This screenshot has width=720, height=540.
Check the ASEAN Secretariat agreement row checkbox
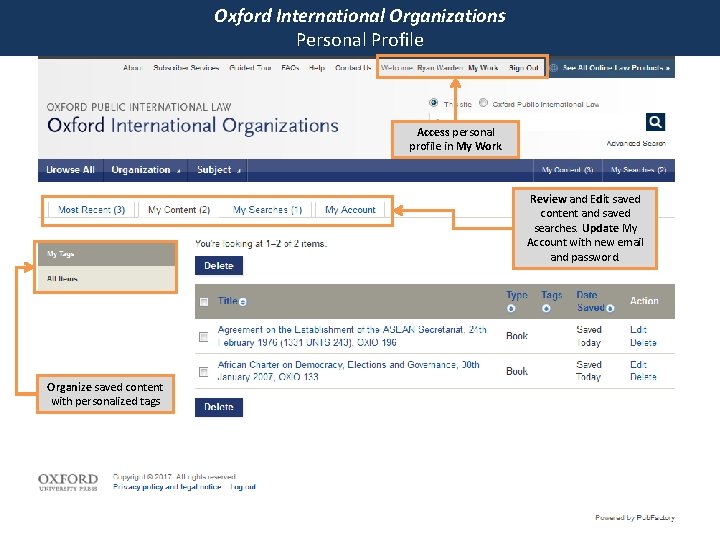(203, 337)
